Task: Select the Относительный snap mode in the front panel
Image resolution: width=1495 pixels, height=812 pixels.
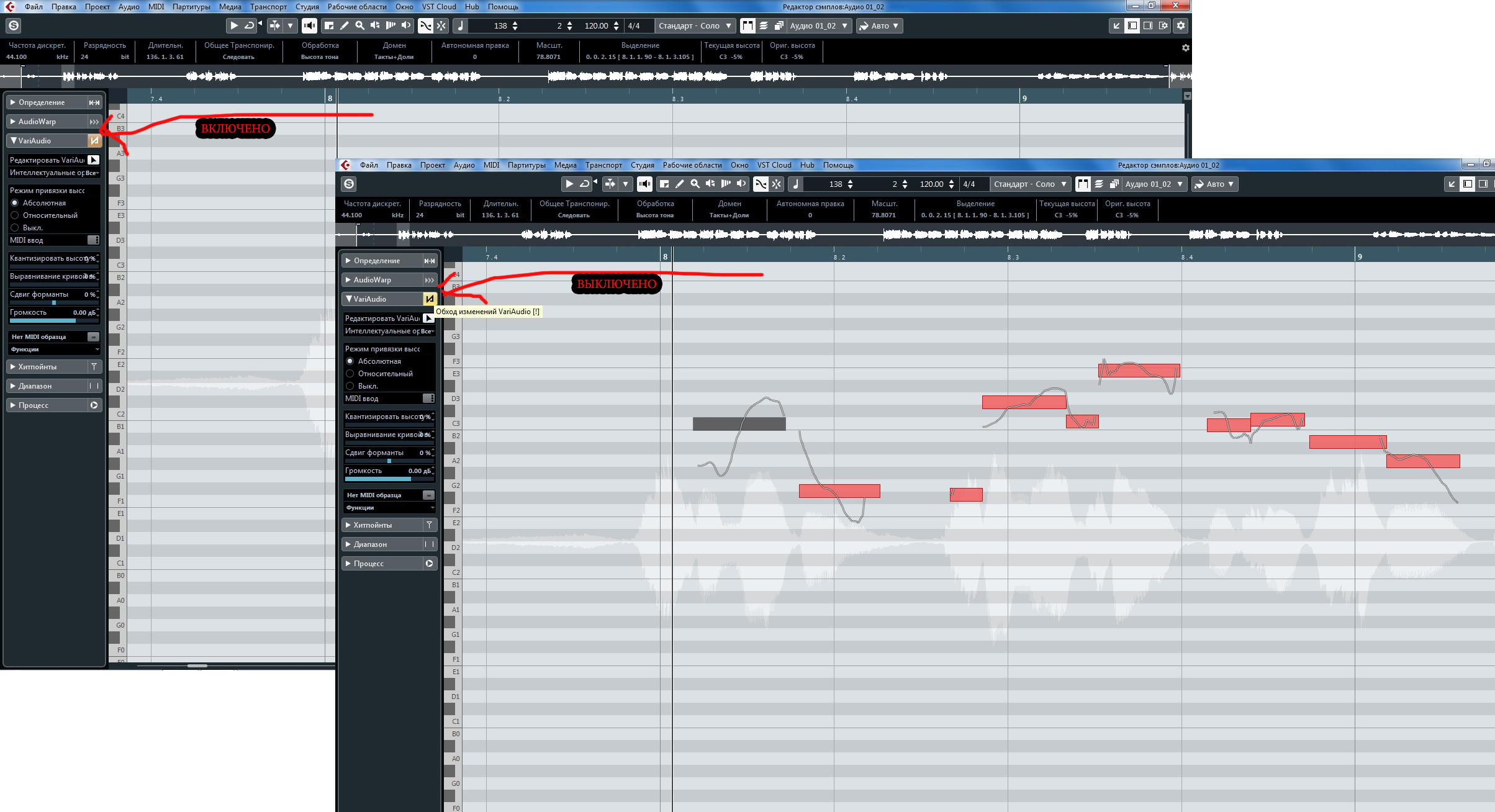Action: point(350,374)
